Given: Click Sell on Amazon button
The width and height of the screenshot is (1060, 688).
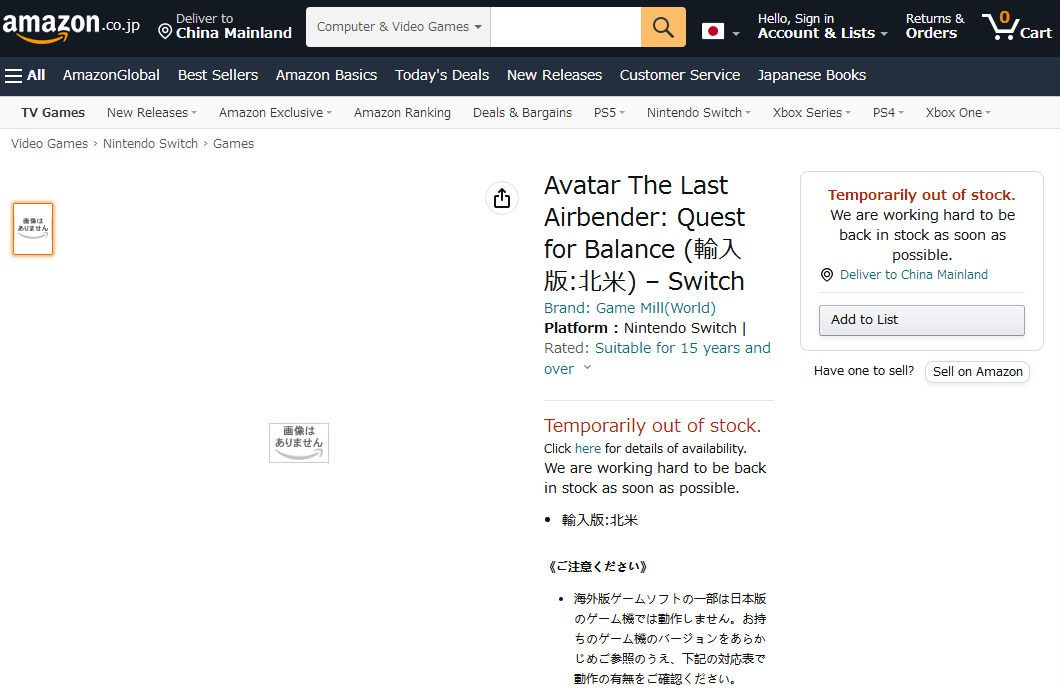Looking at the screenshot, I should (x=977, y=372).
